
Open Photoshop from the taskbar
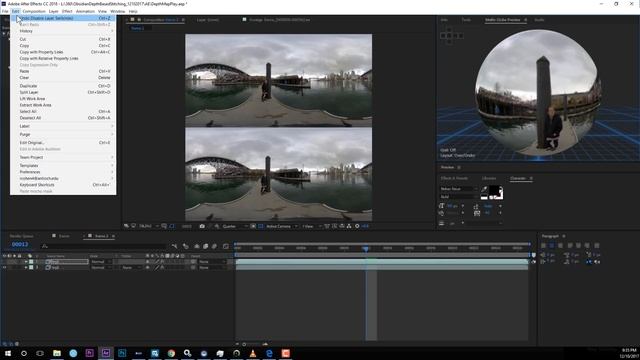click(122, 353)
